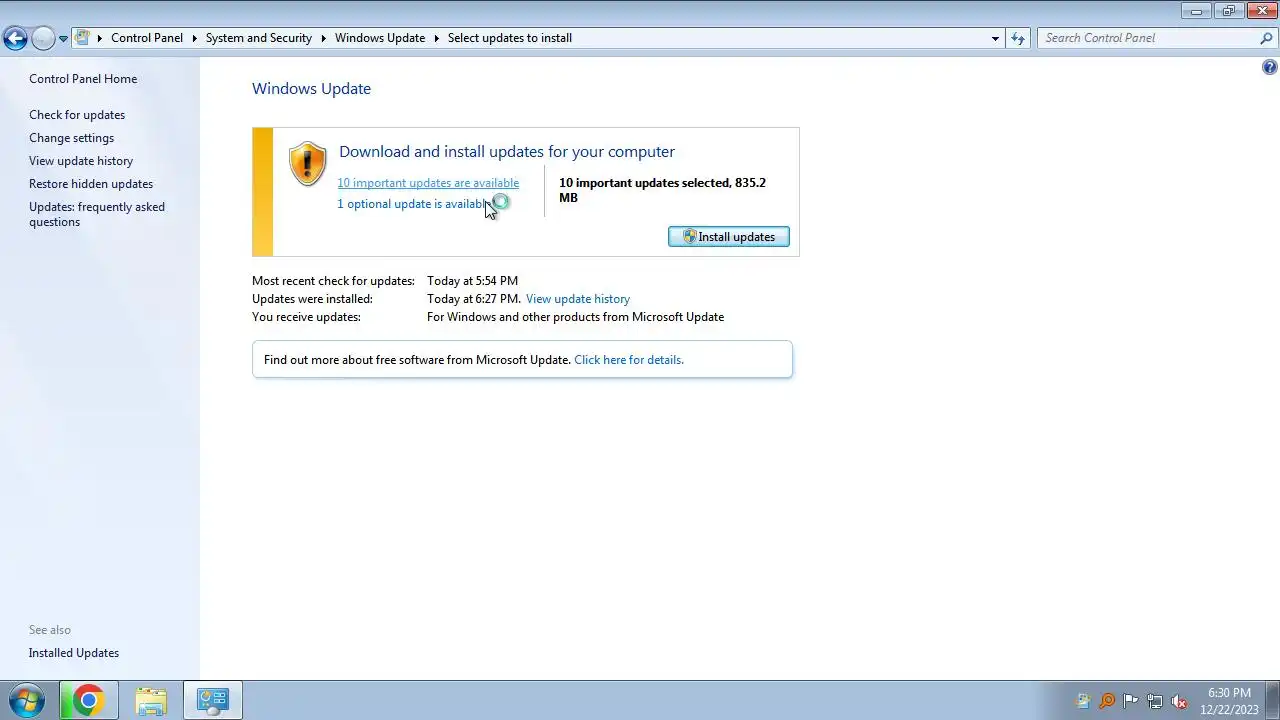
Task: Navigate to Windows Update breadcrumb
Action: (380, 38)
